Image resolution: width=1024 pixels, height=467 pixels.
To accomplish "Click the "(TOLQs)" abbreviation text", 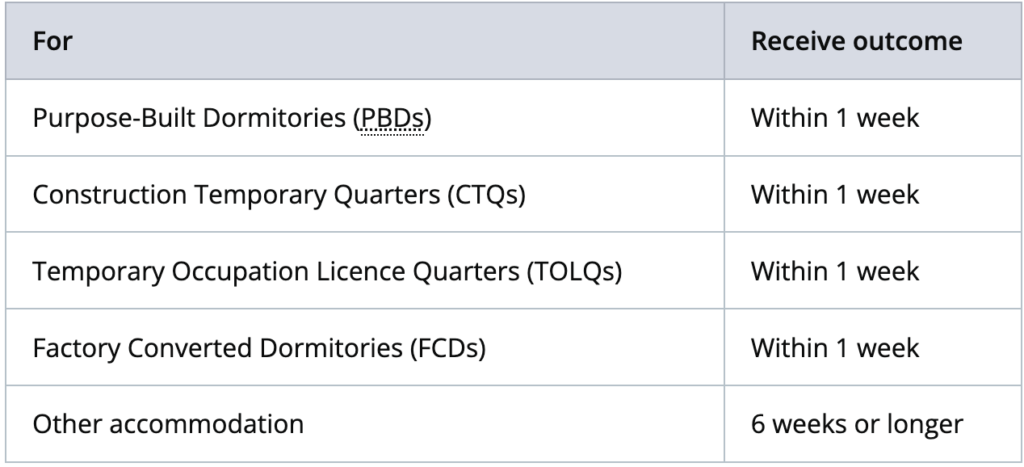I will click(x=575, y=271).
